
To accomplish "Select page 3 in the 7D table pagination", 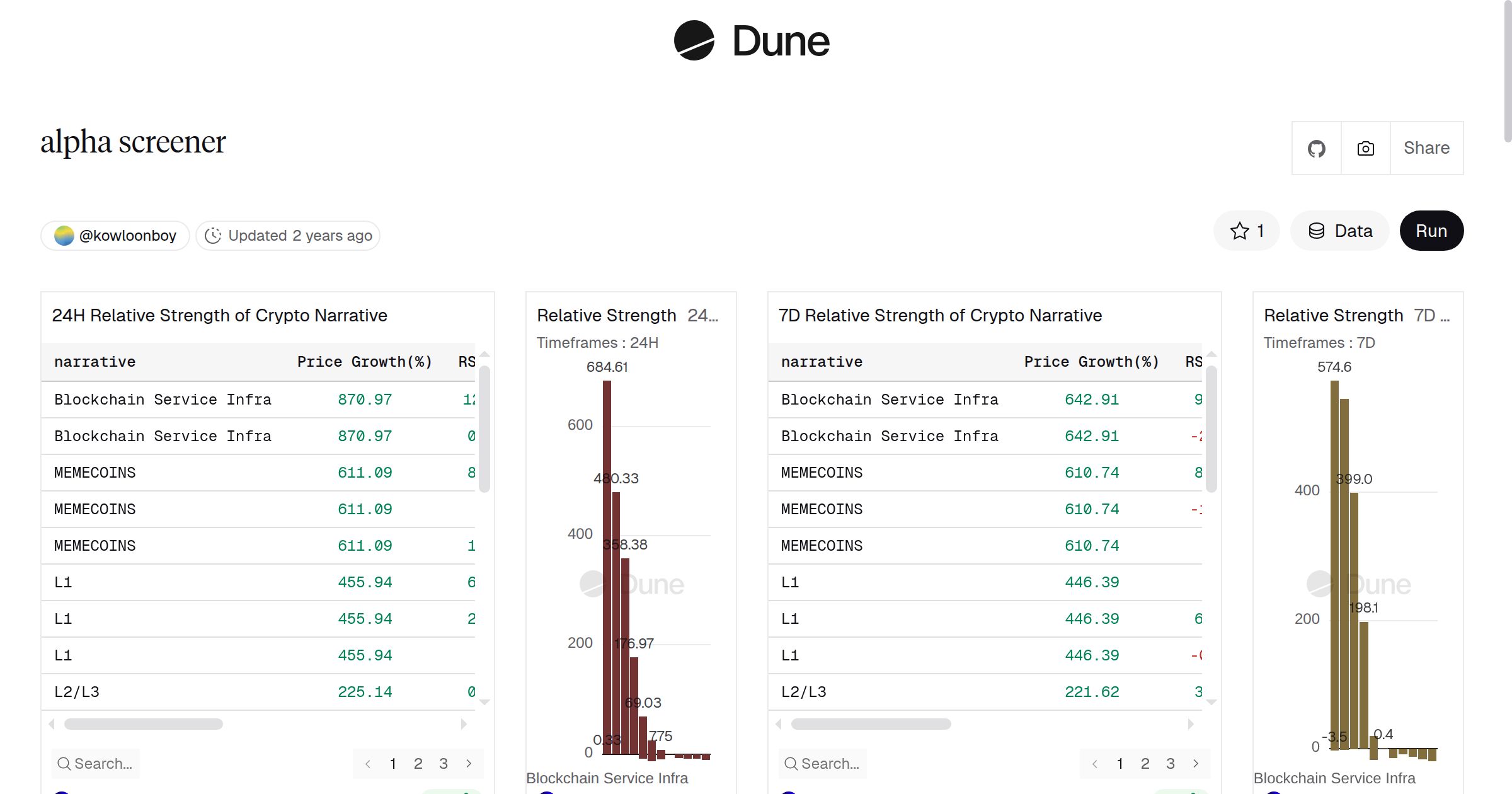I will 1170,763.
